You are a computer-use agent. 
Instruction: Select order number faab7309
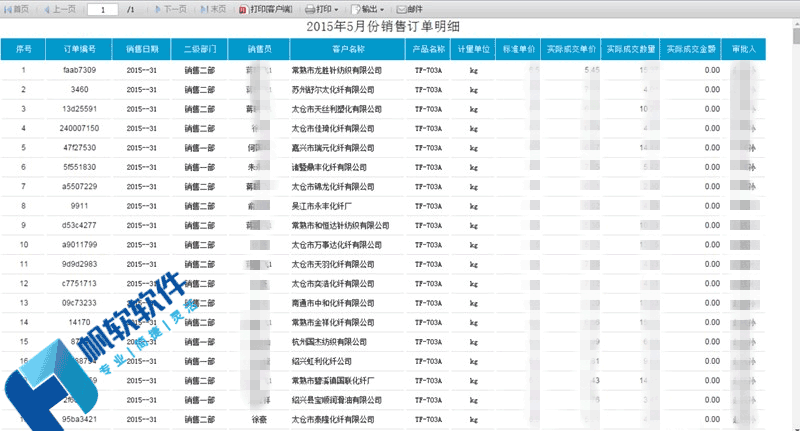[79, 70]
